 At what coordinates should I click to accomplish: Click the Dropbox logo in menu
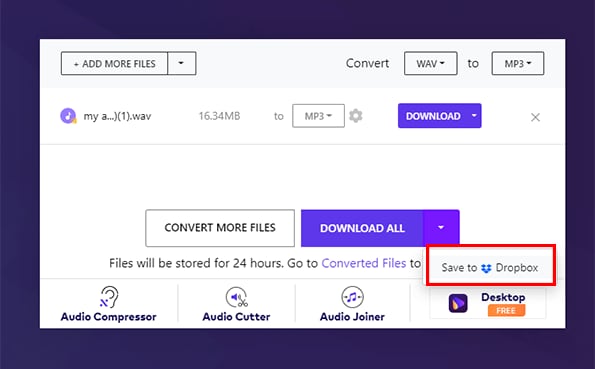(x=486, y=268)
